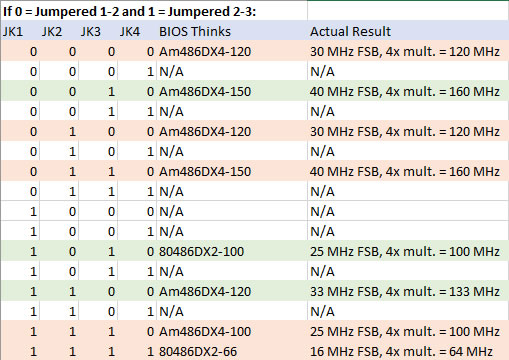Select the Am486DX4-100 cell
The height and width of the screenshot is (360, 509).
click(x=232, y=331)
